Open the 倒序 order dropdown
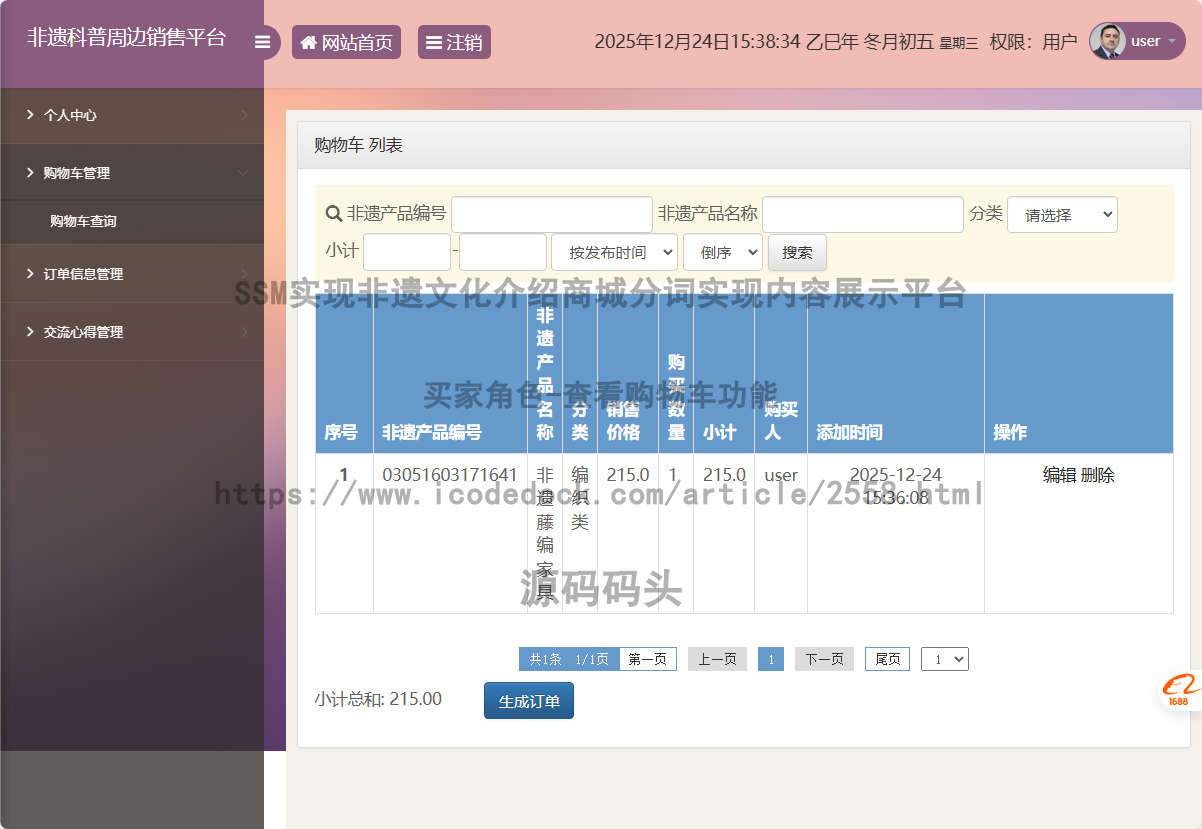Screen dimensions: 1202x829 coord(723,253)
